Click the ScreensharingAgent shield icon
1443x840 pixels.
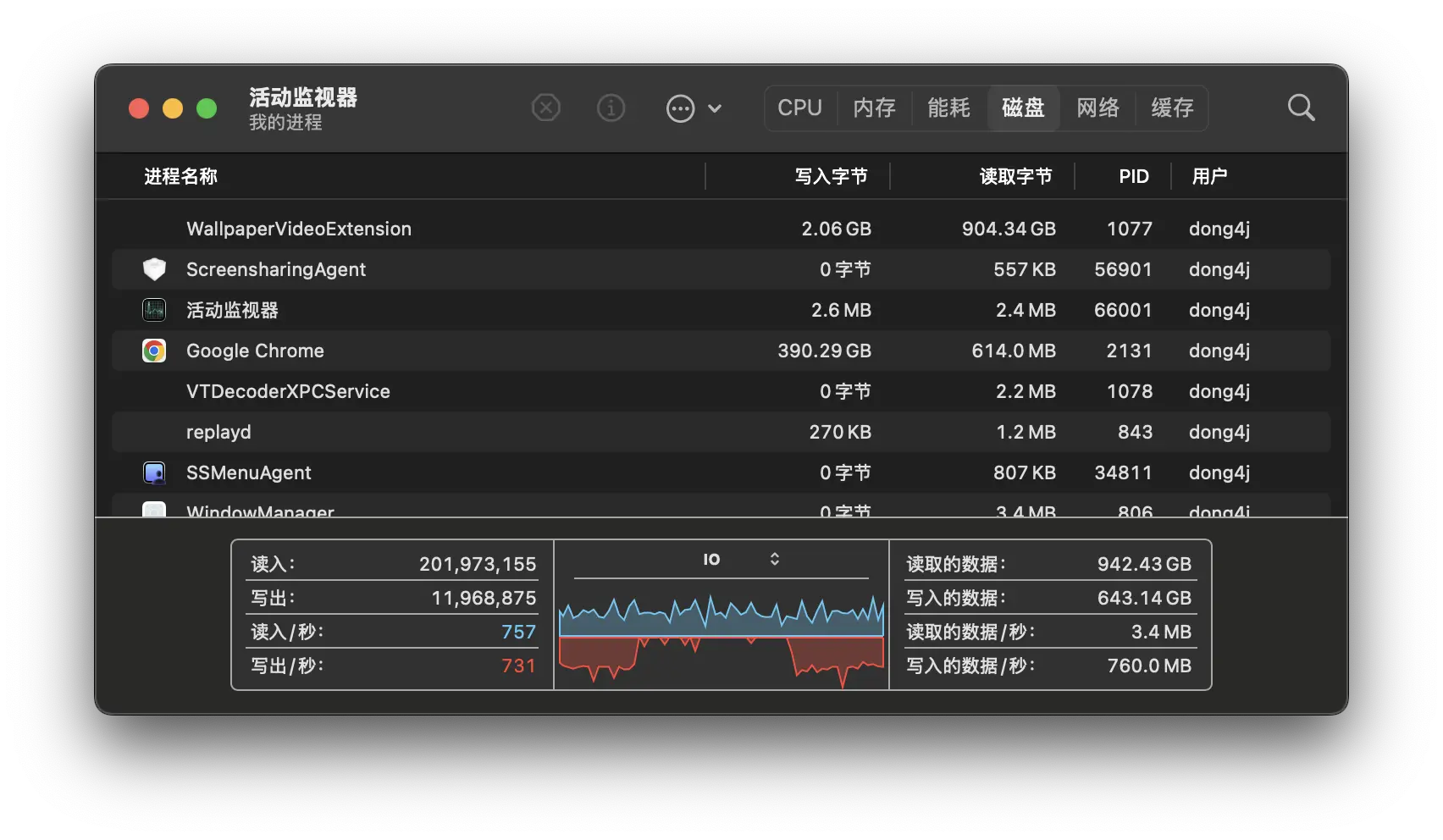point(154,269)
